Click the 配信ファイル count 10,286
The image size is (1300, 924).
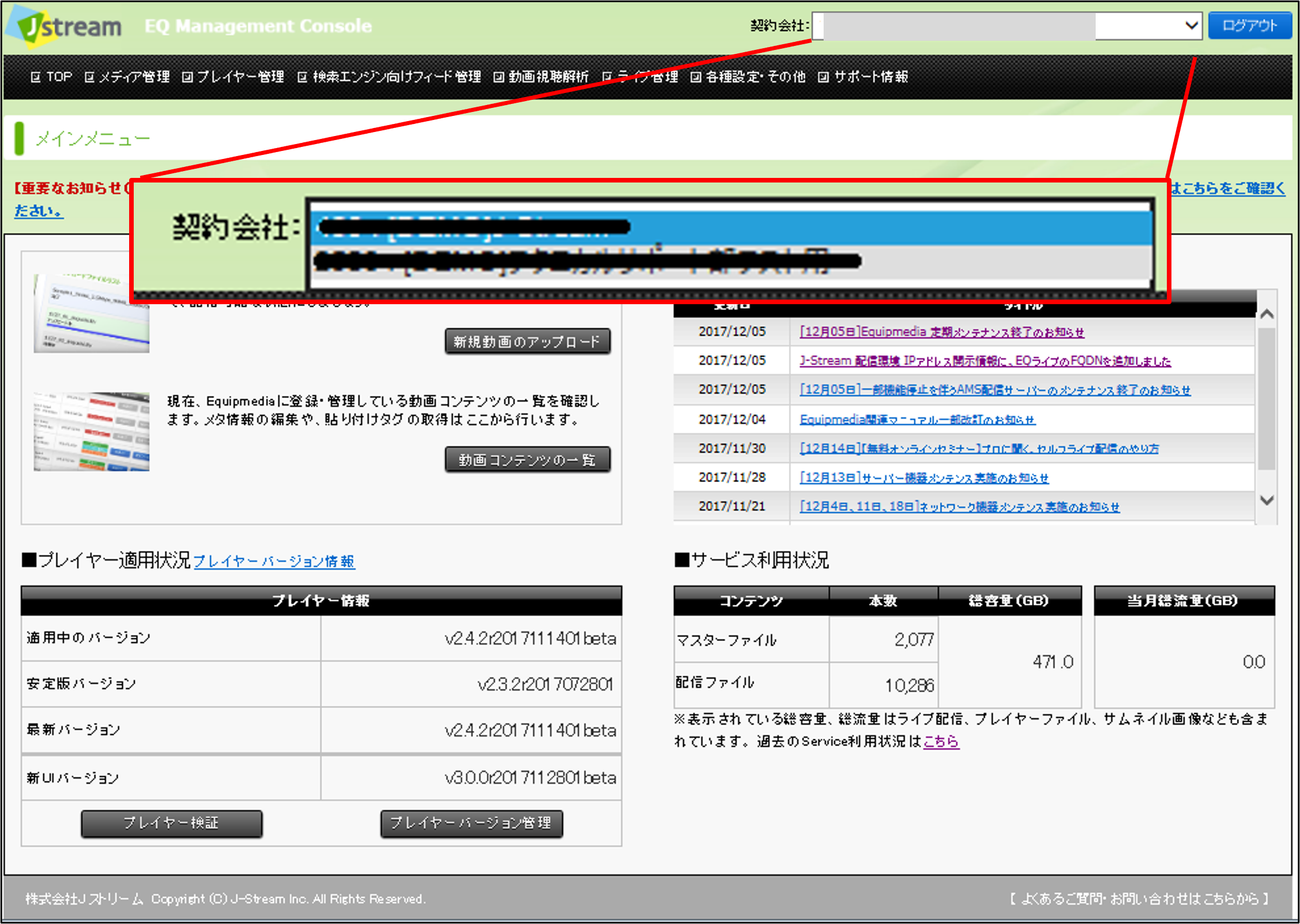coord(909,685)
